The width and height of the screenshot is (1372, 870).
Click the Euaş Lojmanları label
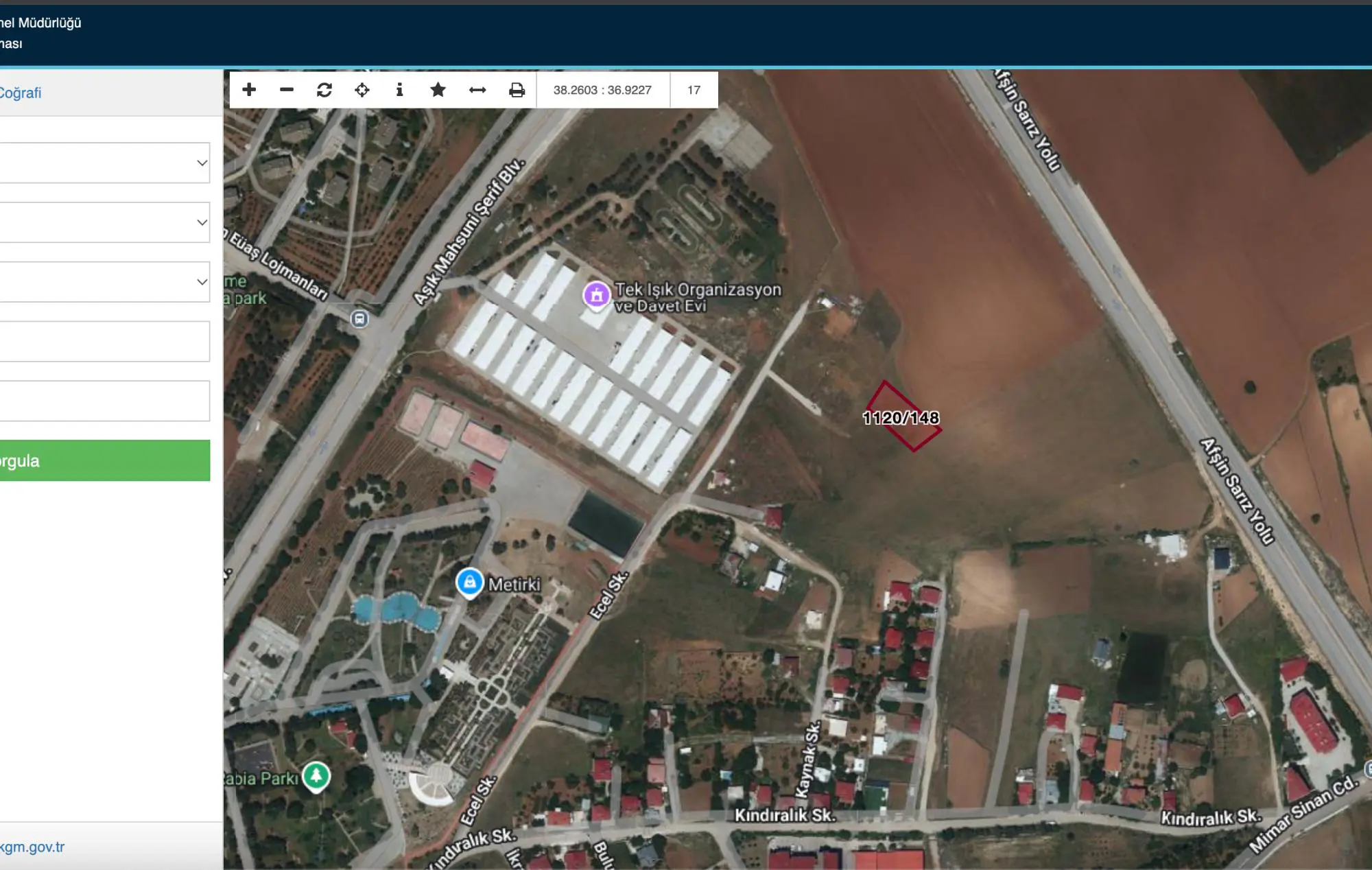tap(278, 266)
